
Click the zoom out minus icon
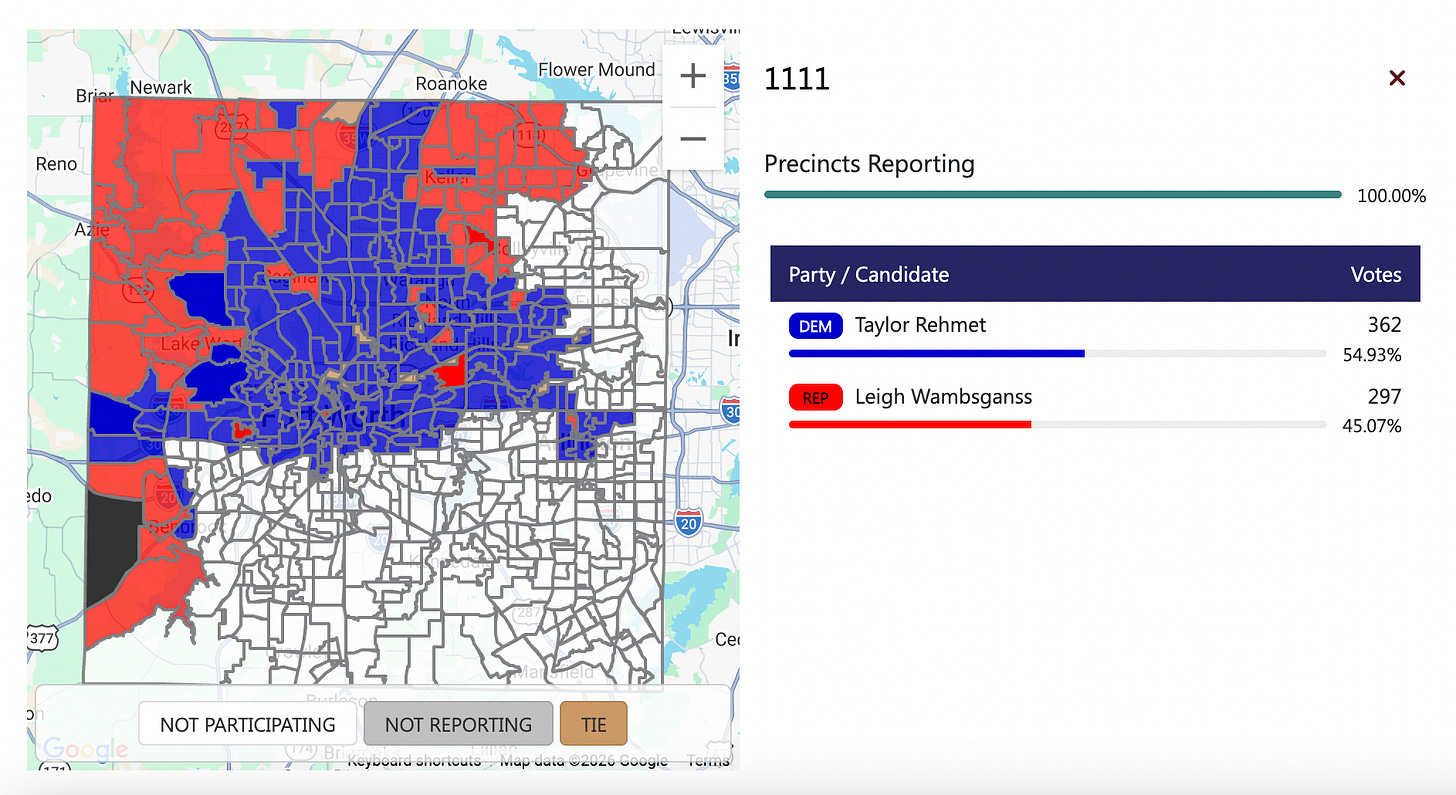[692, 139]
